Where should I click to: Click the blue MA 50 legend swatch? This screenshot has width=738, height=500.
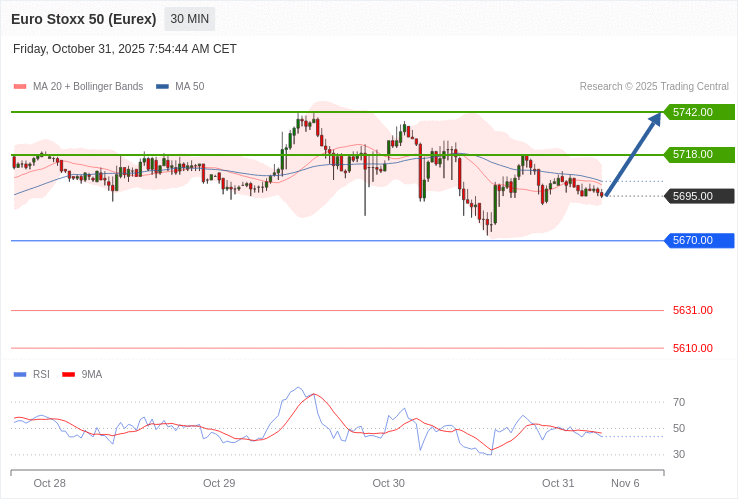pyautogui.click(x=162, y=87)
